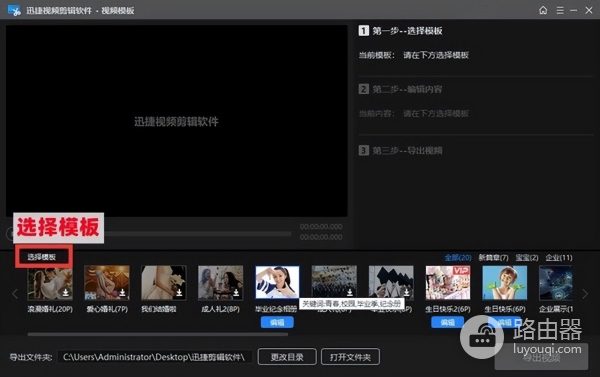This screenshot has width=600, height=377.
Task: Click 第一步--选择模板 step heading
Action: (x=407, y=31)
